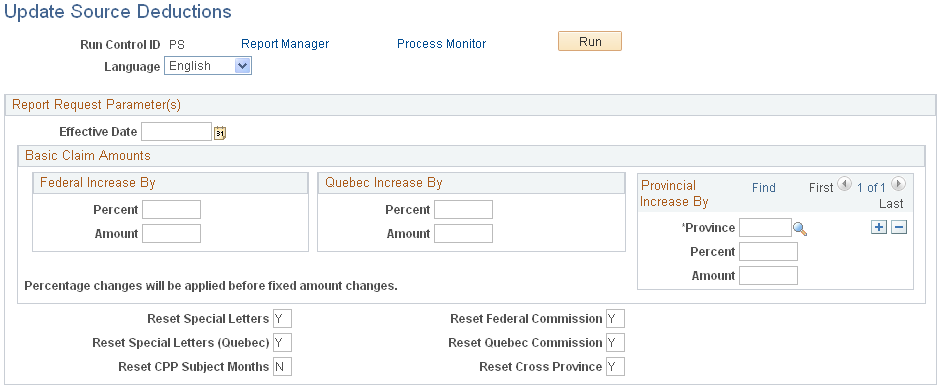Screen dimensions: 940x388
Task: Select the Reset Cross Province field
Action: coord(615,367)
